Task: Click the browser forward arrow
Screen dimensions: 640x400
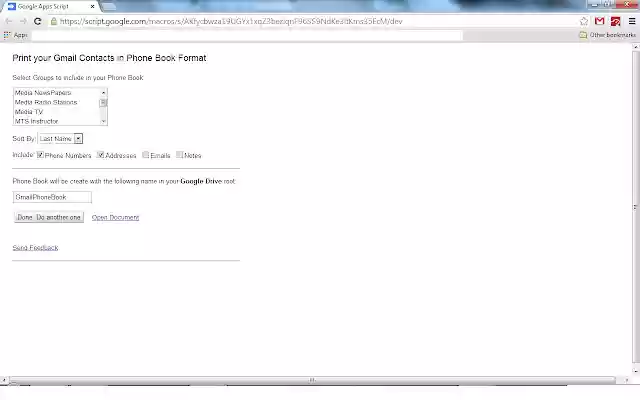Action: (23, 21)
